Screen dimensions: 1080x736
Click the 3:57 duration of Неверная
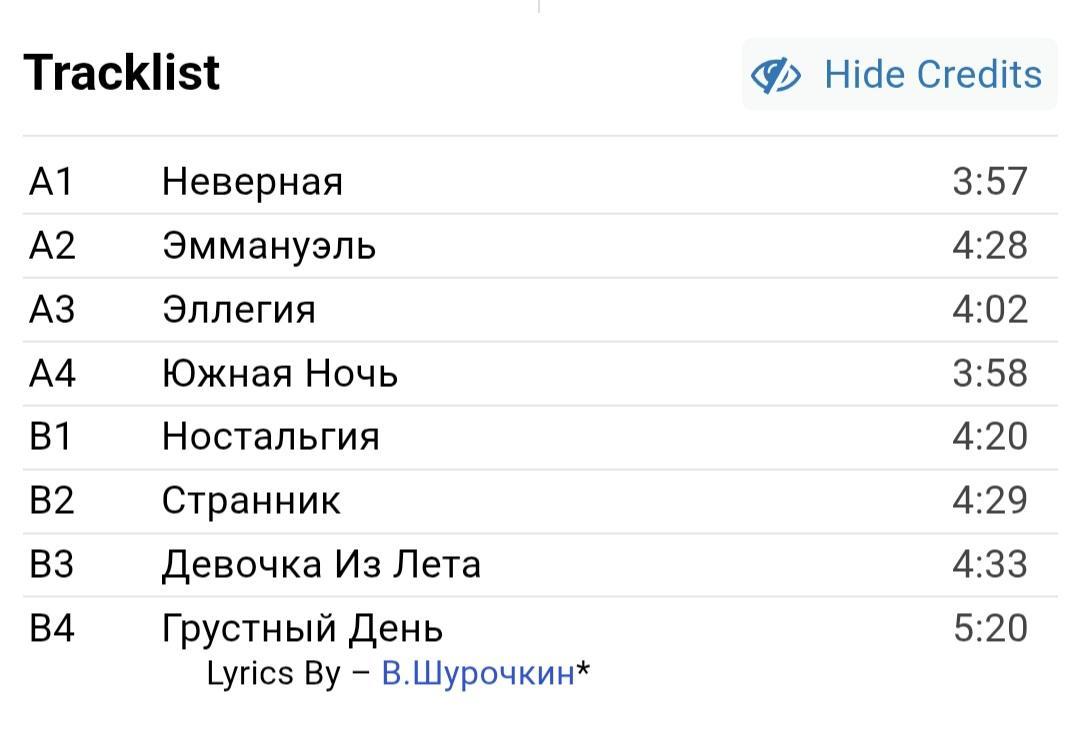click(x=990, y=182)
